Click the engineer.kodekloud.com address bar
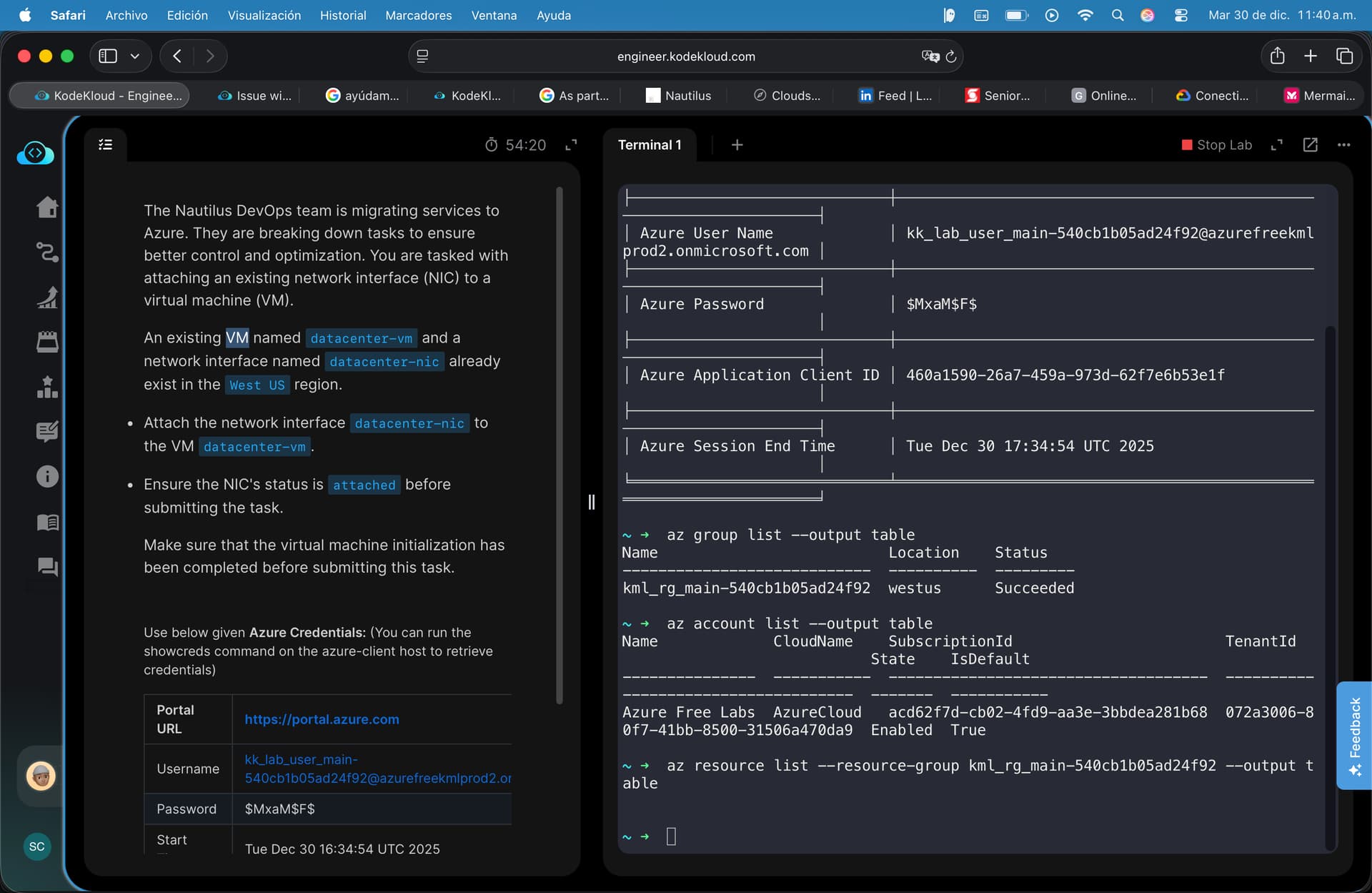Image resolution: width=1372 pixels, height=893 pixels. 685,56
